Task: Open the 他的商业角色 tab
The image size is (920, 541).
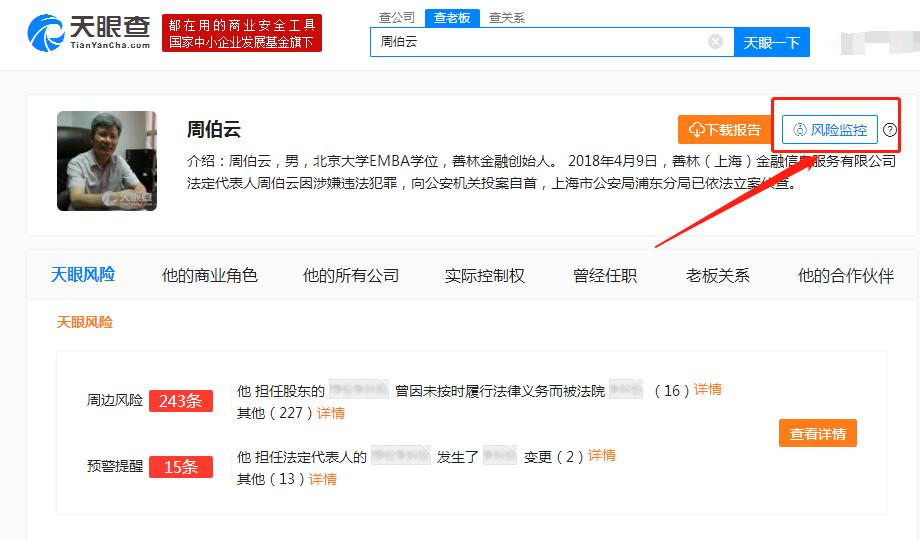Action: click(x=209, y=275)
